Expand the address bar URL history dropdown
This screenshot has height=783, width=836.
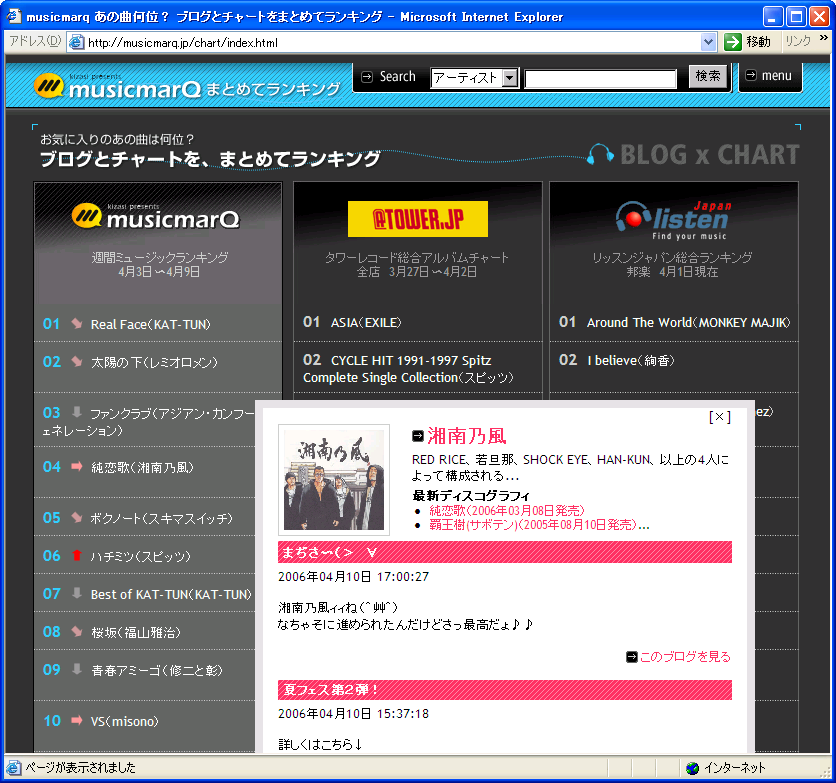[709, 42]
